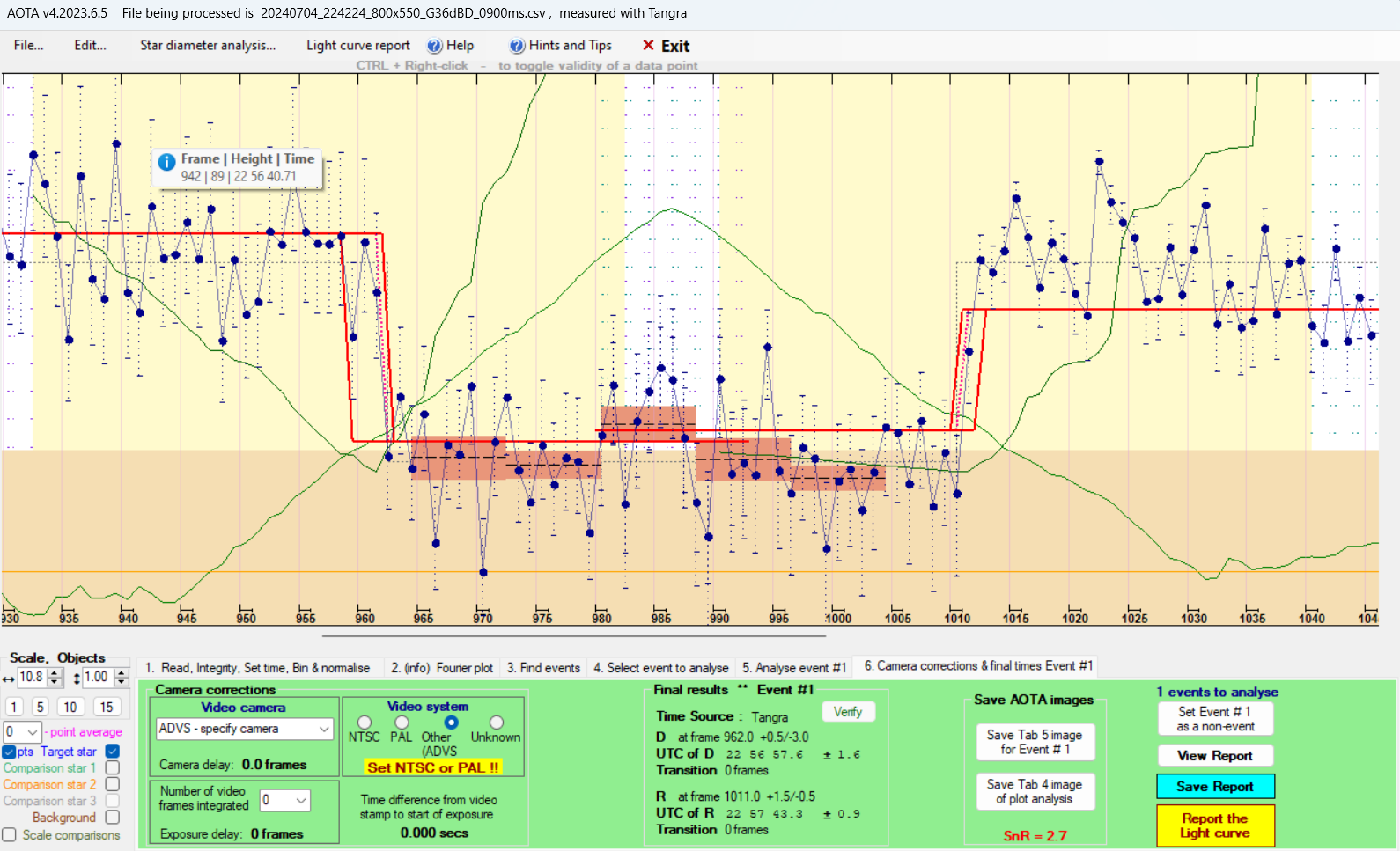The image size is (1400, 851).
Task: Click the red X Exit icon
Action: point(648,45)
